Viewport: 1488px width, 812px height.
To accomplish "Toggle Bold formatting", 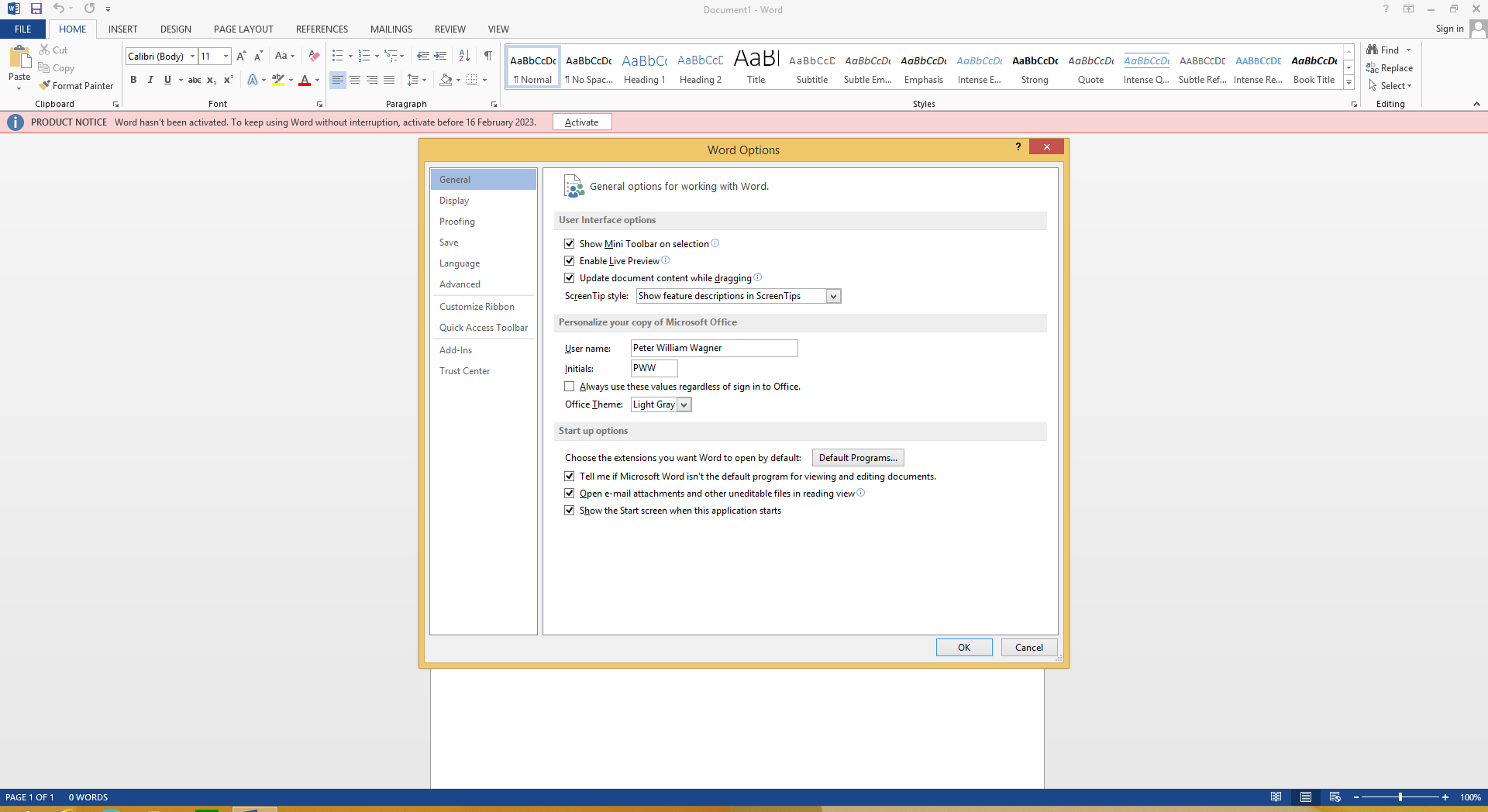I will [x=133, y=80].
